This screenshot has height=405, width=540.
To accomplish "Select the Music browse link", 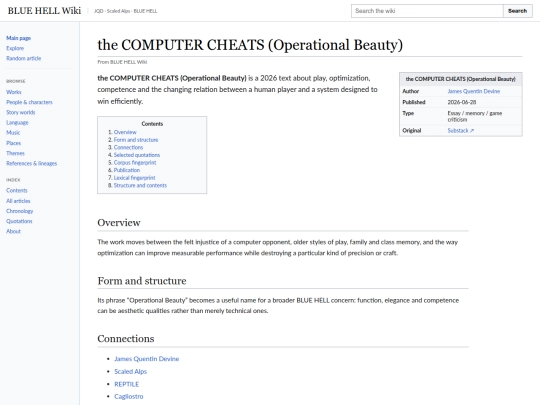I will [13, 133].
